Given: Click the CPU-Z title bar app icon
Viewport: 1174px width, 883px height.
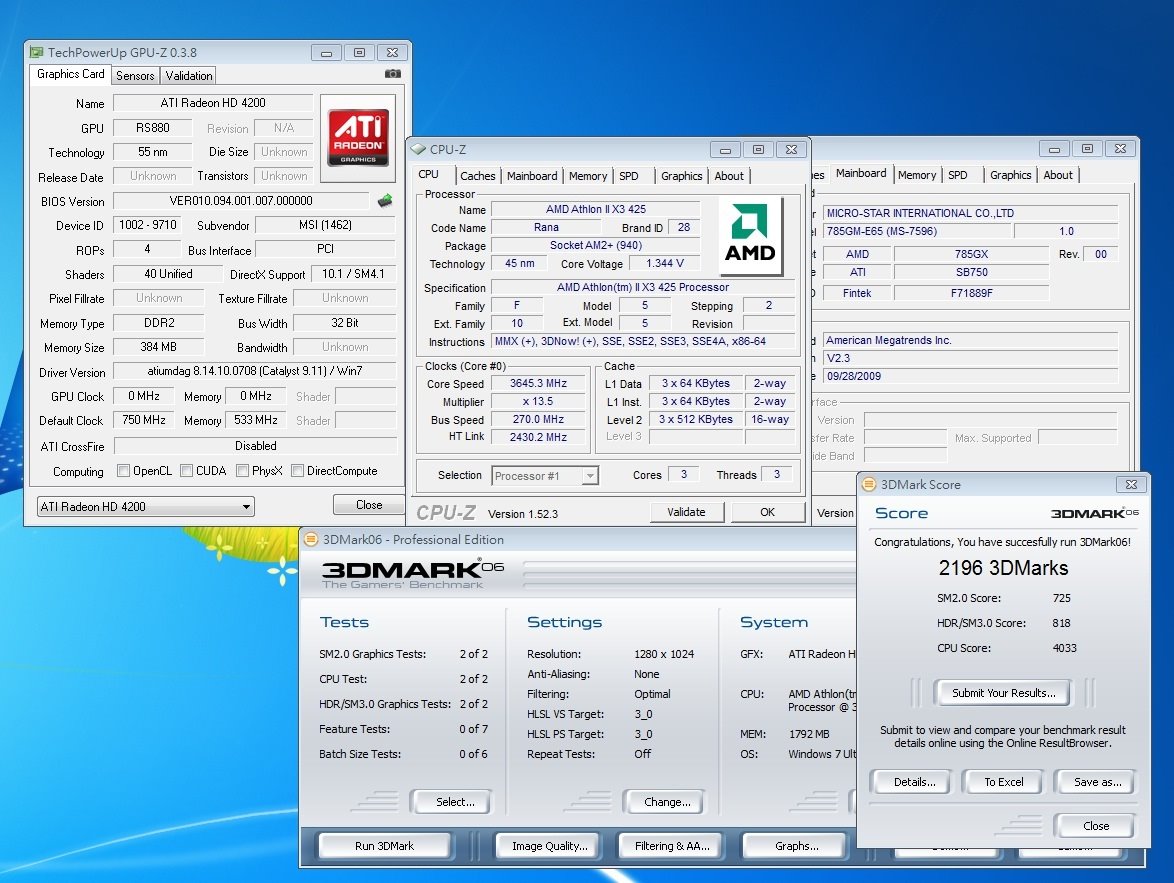Looking at the screenshot, I should [419, 150].
